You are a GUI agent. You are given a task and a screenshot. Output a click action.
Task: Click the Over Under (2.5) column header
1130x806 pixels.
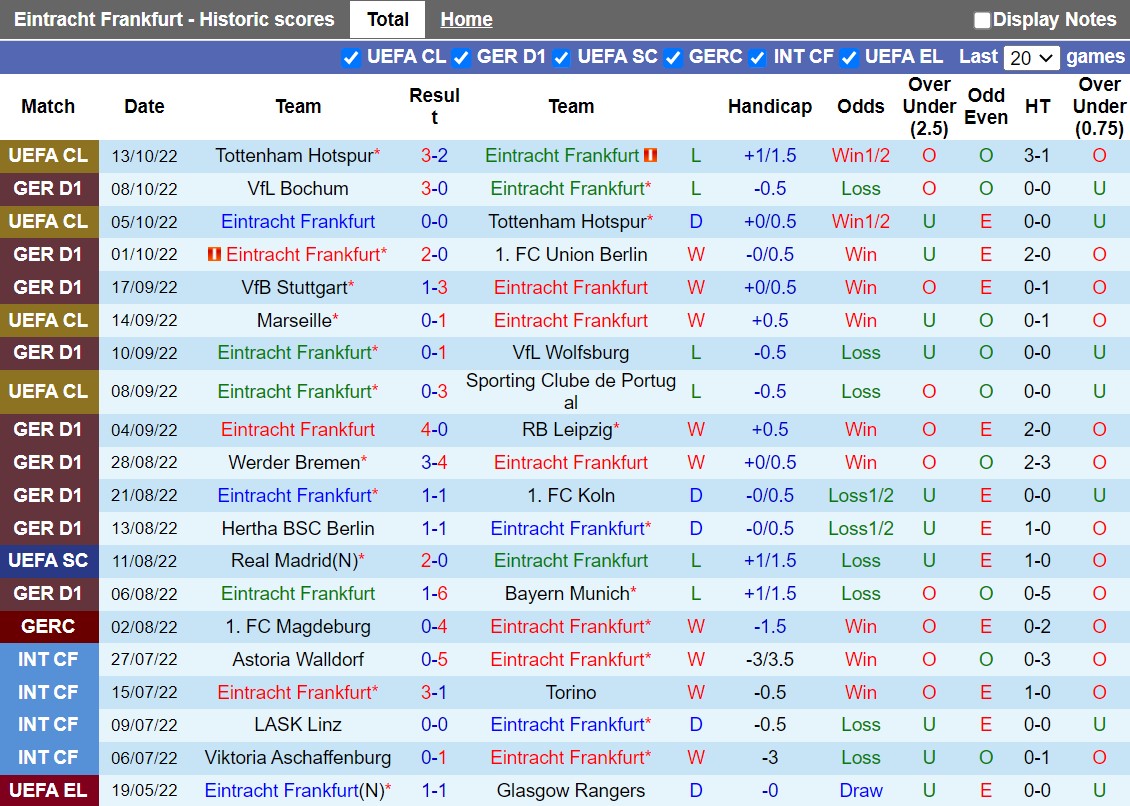pyautogui.click(x=929, y=107)
